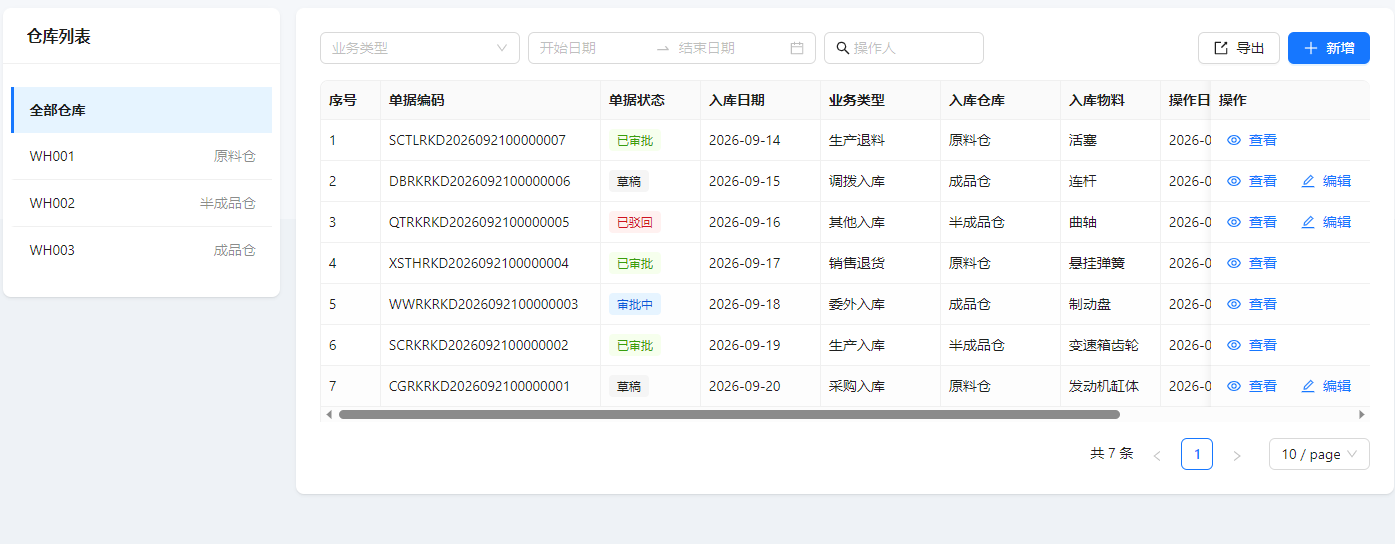Click pencil edit icon for row CGRKRKD2026092100000001
The height and width of the screenshot is (544, 1395).
[1308, 386]
